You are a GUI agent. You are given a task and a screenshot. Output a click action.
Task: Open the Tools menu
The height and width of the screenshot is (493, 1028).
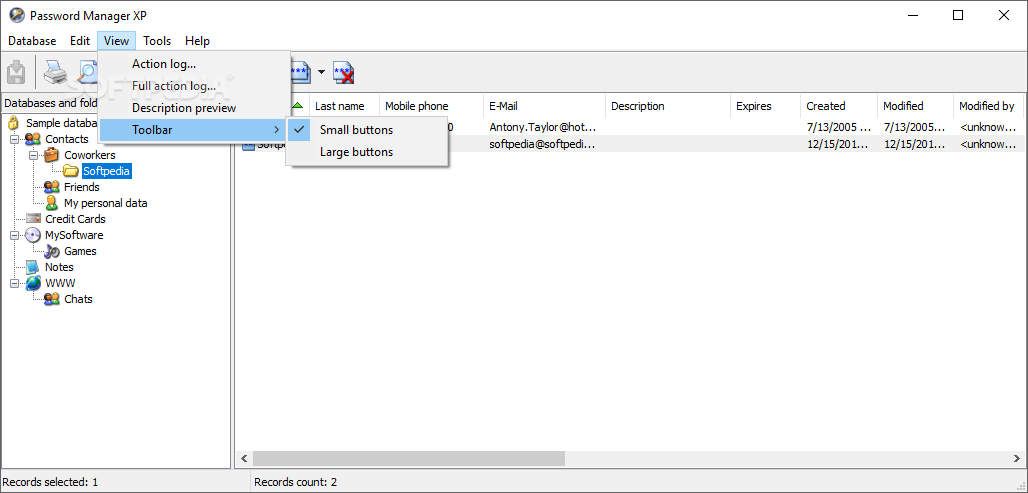pos(157,41)
